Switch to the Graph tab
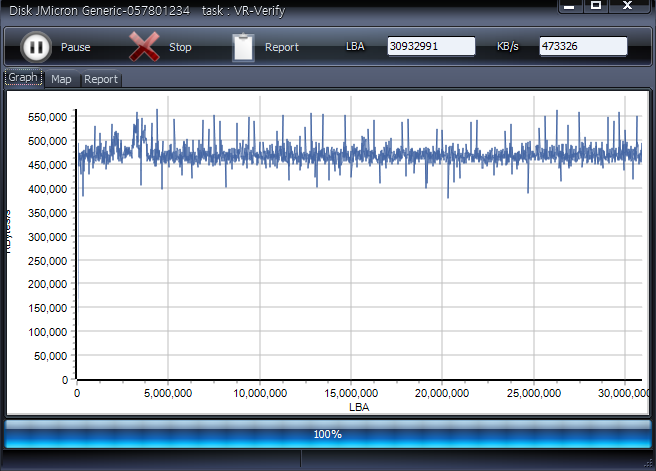This screenshot has height=471, width=656. [23, 78]
